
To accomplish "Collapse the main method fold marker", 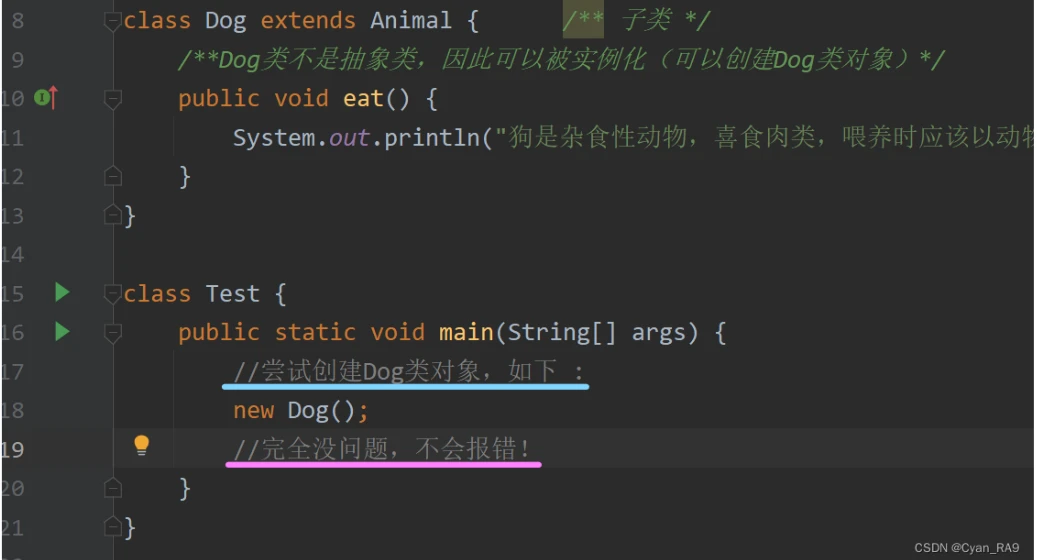I will click(113, 332).
